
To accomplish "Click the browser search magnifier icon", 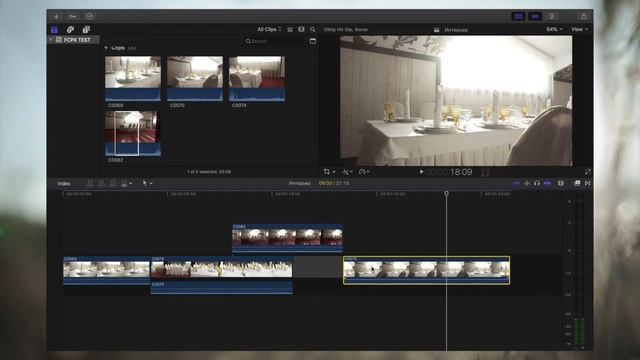I will [x=313, y=29].
